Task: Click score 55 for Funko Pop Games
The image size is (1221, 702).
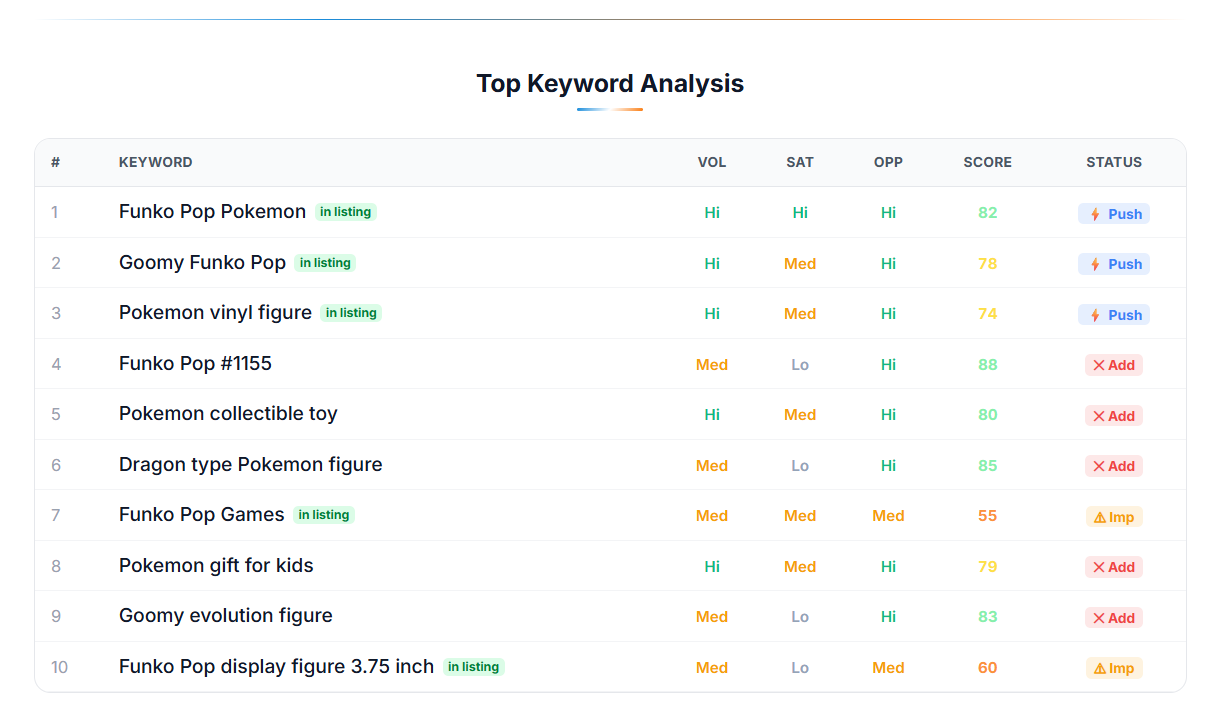Action: pos(988,516)
